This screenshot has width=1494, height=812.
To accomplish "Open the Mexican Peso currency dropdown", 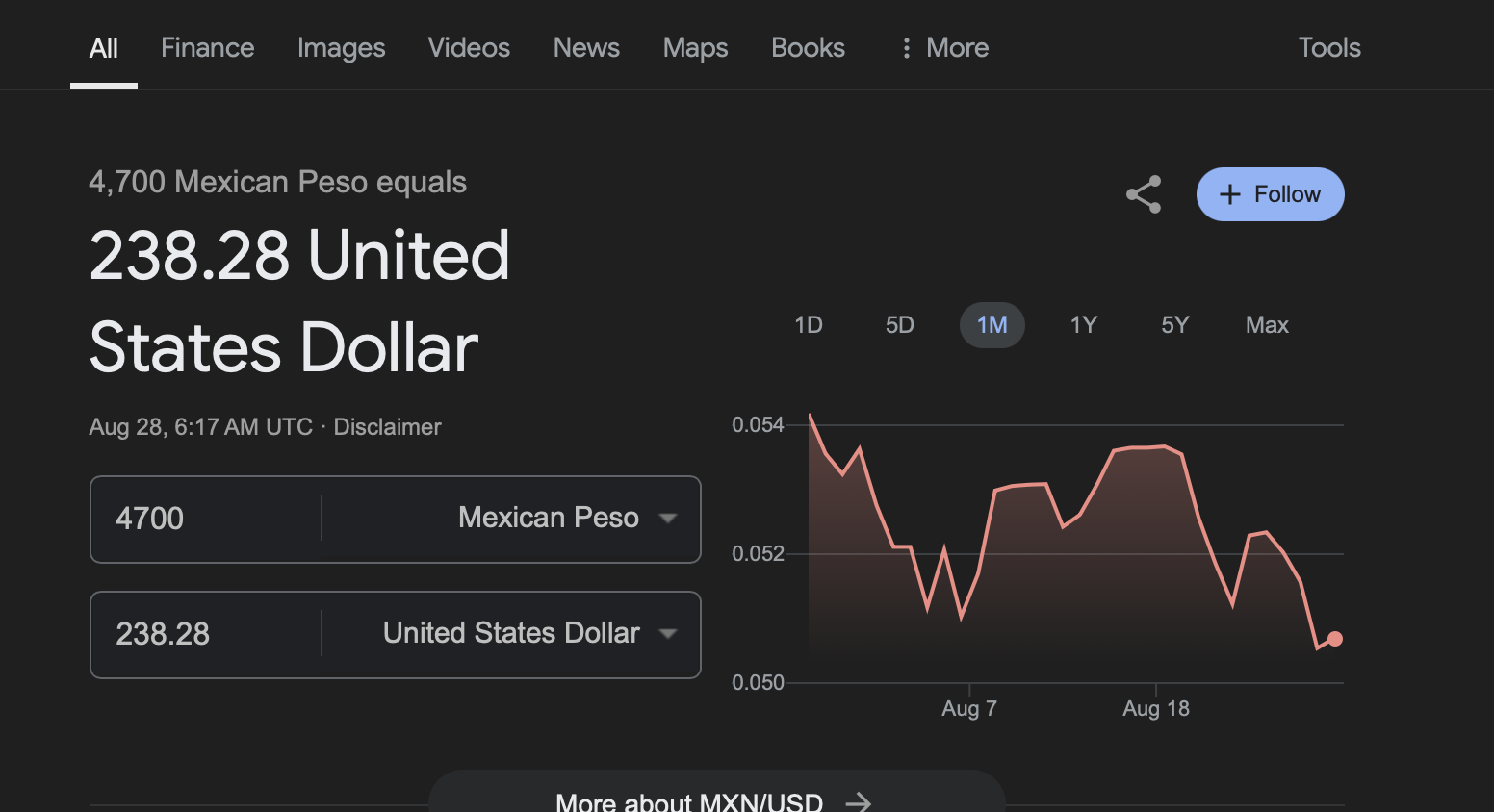I will click(x=567, y=519).
